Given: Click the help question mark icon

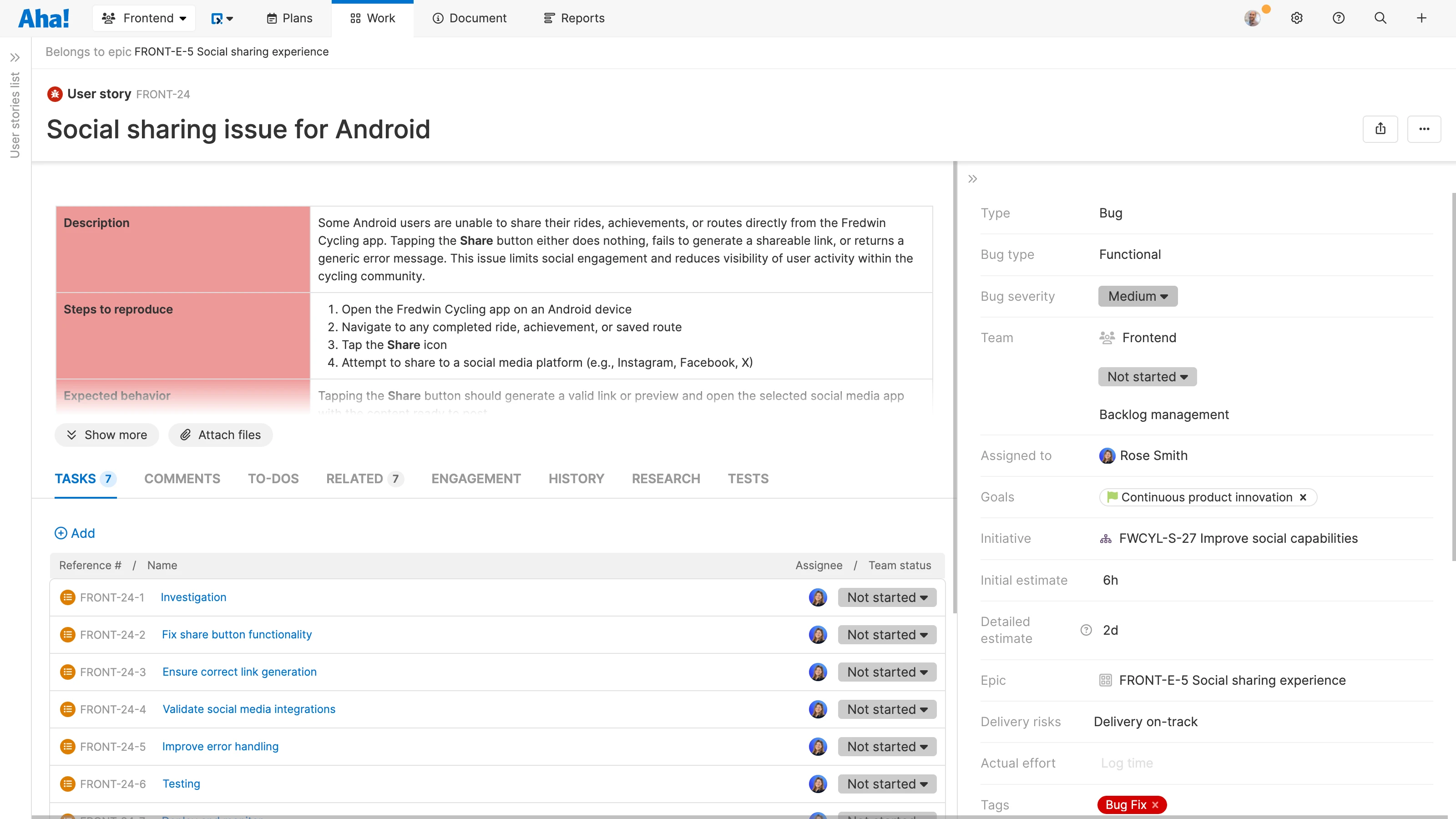Looking at the screenshot, I should [1339, 18].
